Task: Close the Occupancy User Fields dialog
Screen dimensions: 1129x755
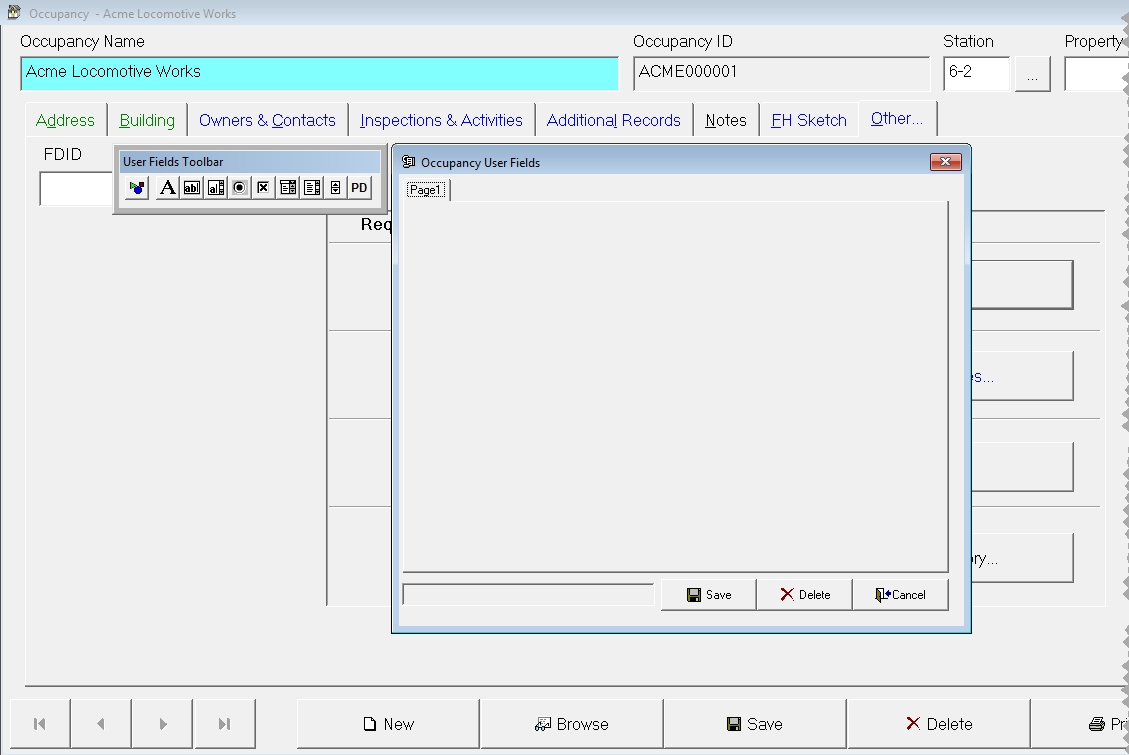Action: [x=945, y=162]
